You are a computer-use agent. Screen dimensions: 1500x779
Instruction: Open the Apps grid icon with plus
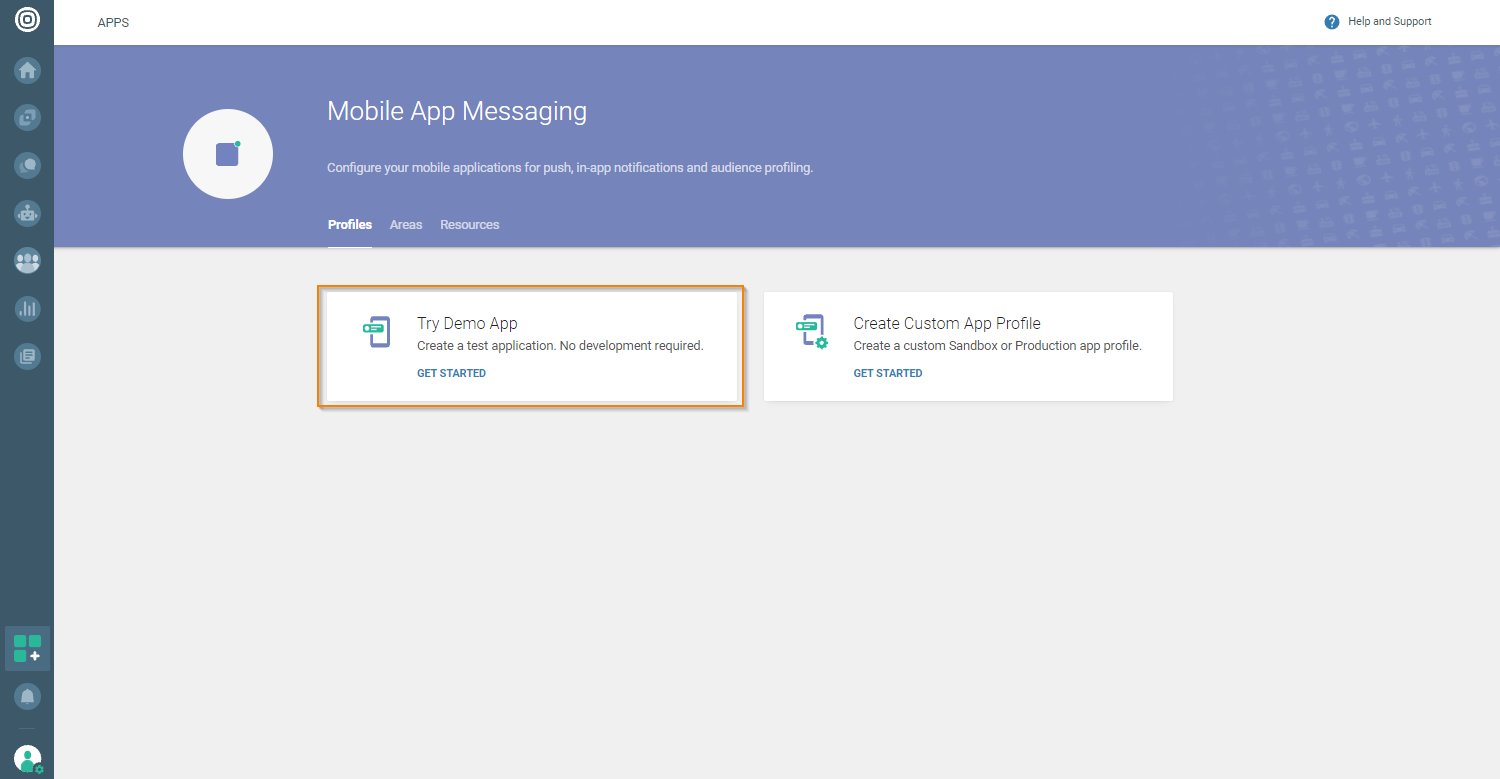pyautogui.click(x=27, y=648)
